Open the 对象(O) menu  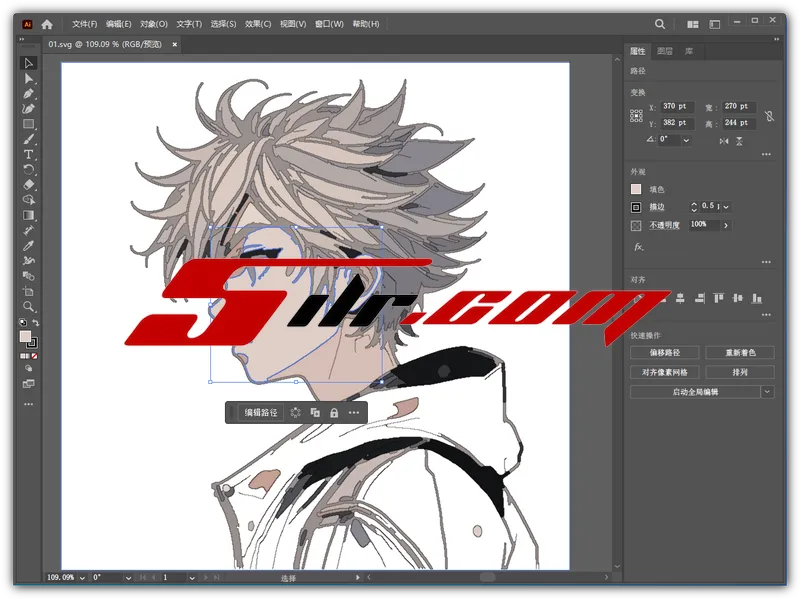point(154,24)
